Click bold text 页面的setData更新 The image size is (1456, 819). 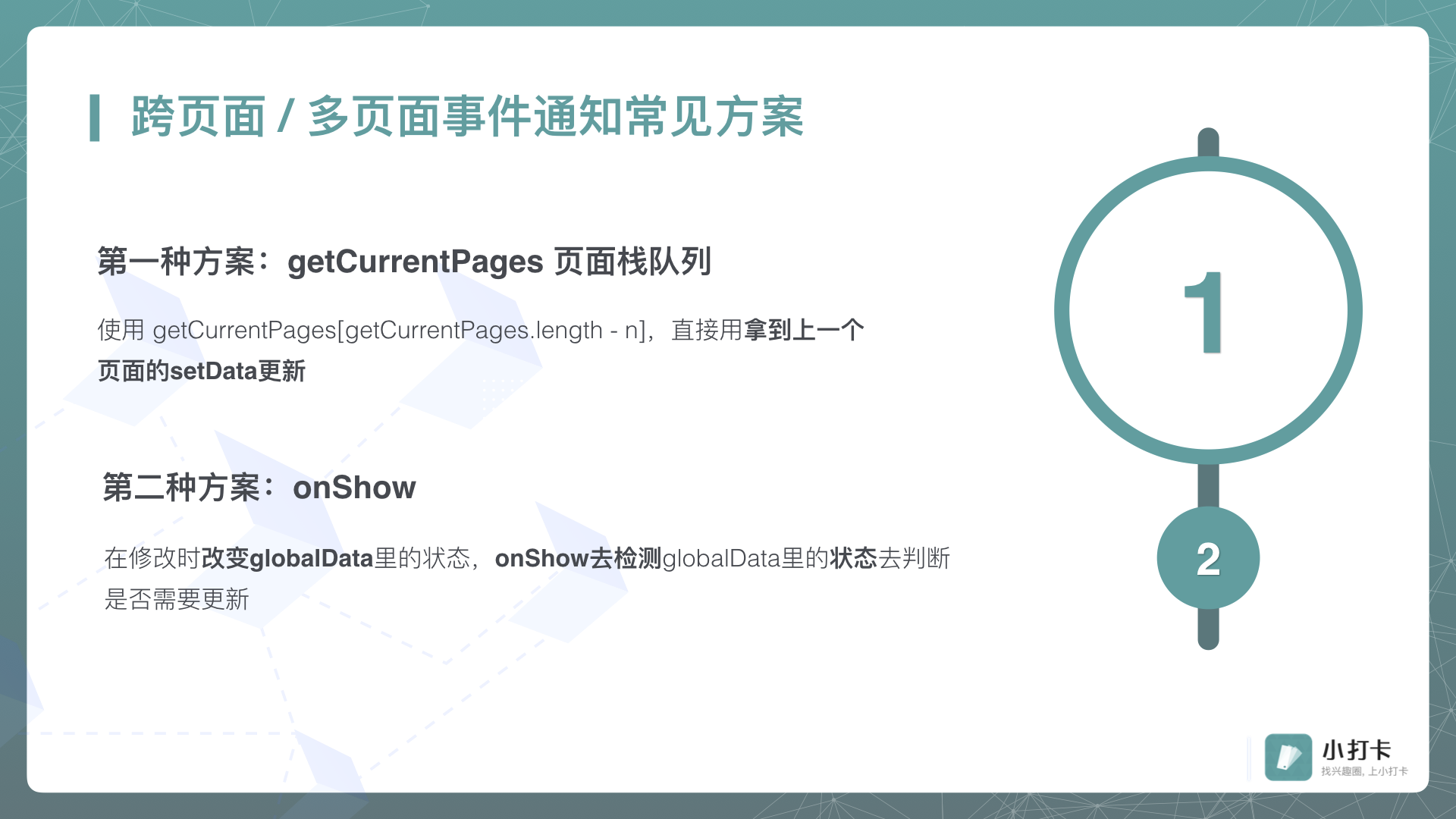[x=201, y=372]
